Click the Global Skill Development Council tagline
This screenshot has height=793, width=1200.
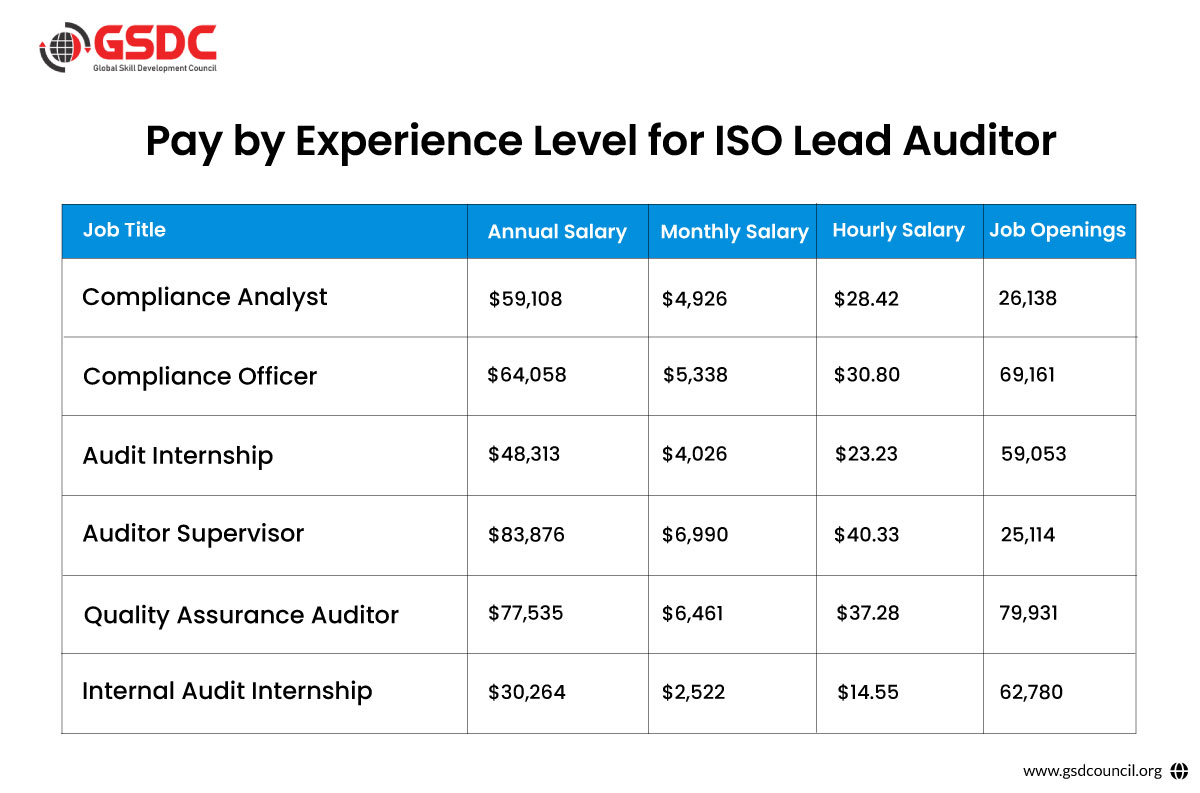pyautogui.click(x=154, y=68)
